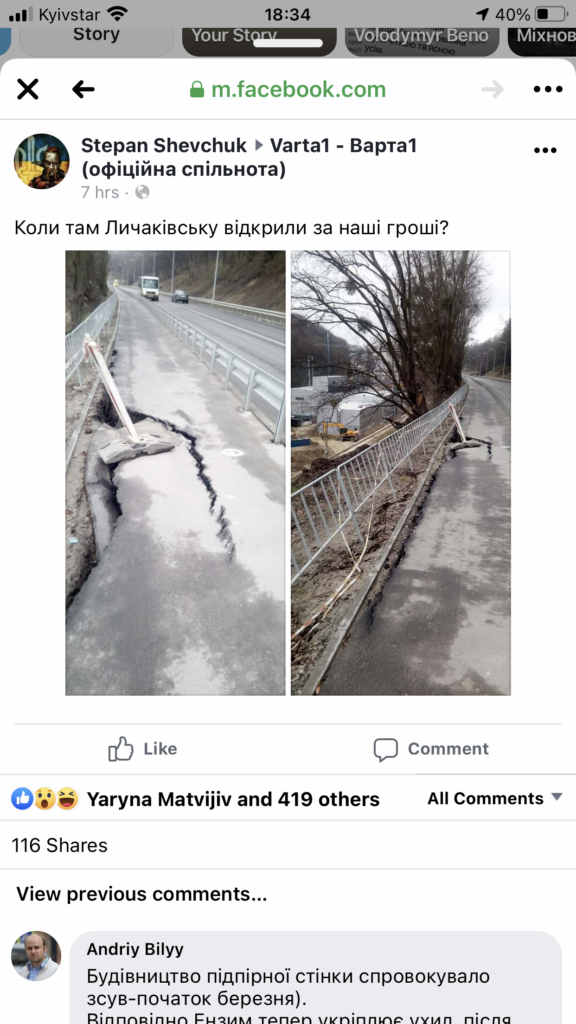Tap the Comment speech bubble icon
576x1024 pixels.
click(385, 749)
